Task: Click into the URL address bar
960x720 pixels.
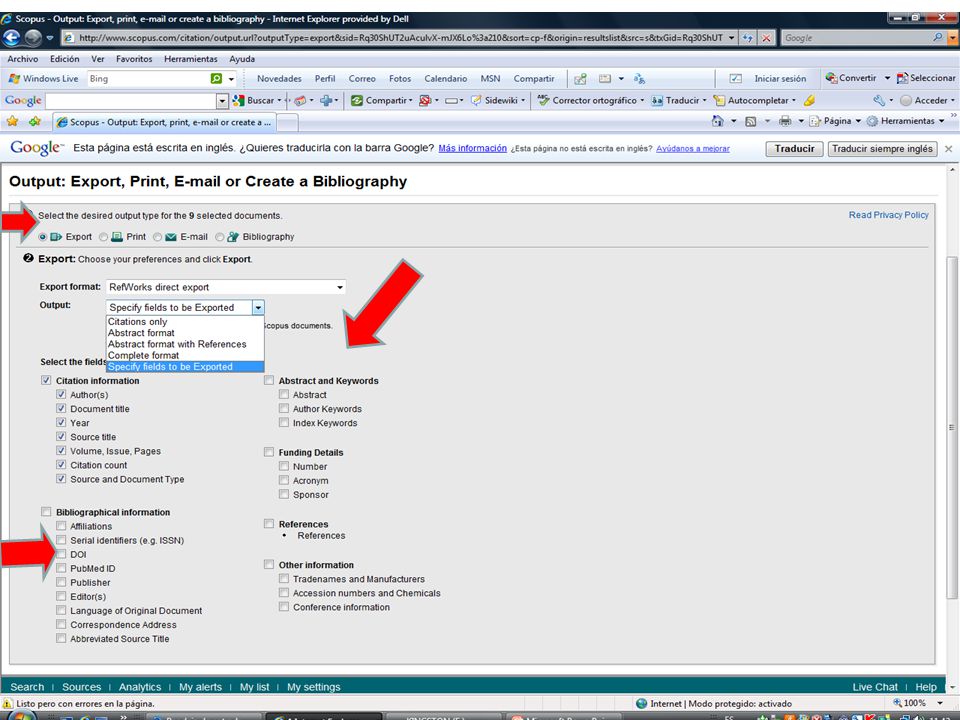Action: 401,38
